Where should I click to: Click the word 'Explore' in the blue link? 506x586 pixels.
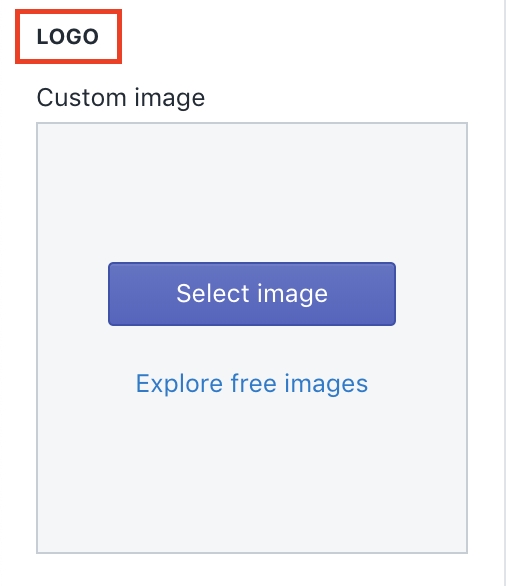coord(179,384)
